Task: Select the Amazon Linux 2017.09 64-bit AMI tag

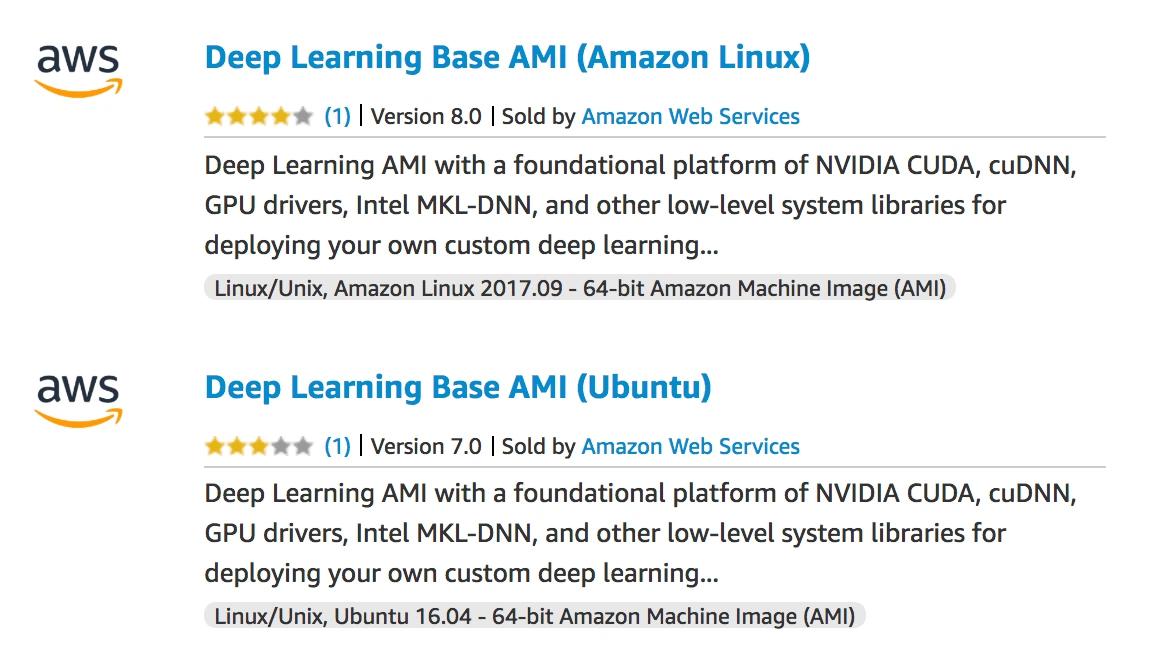Action: [x=580, y=289]
